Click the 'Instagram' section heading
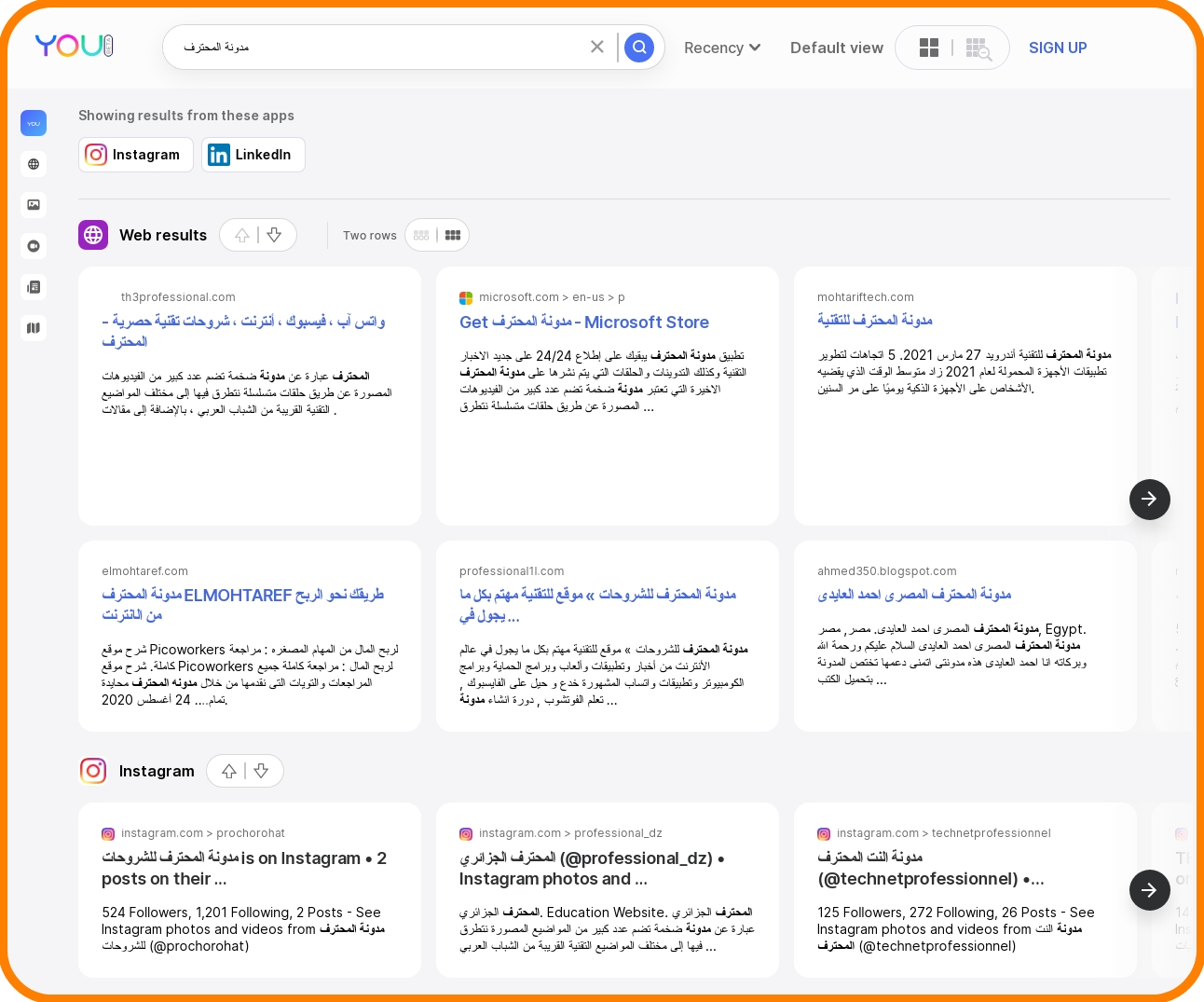Screen dimensions: 1204x1002 pyautogui.click(x=157, y=771)
